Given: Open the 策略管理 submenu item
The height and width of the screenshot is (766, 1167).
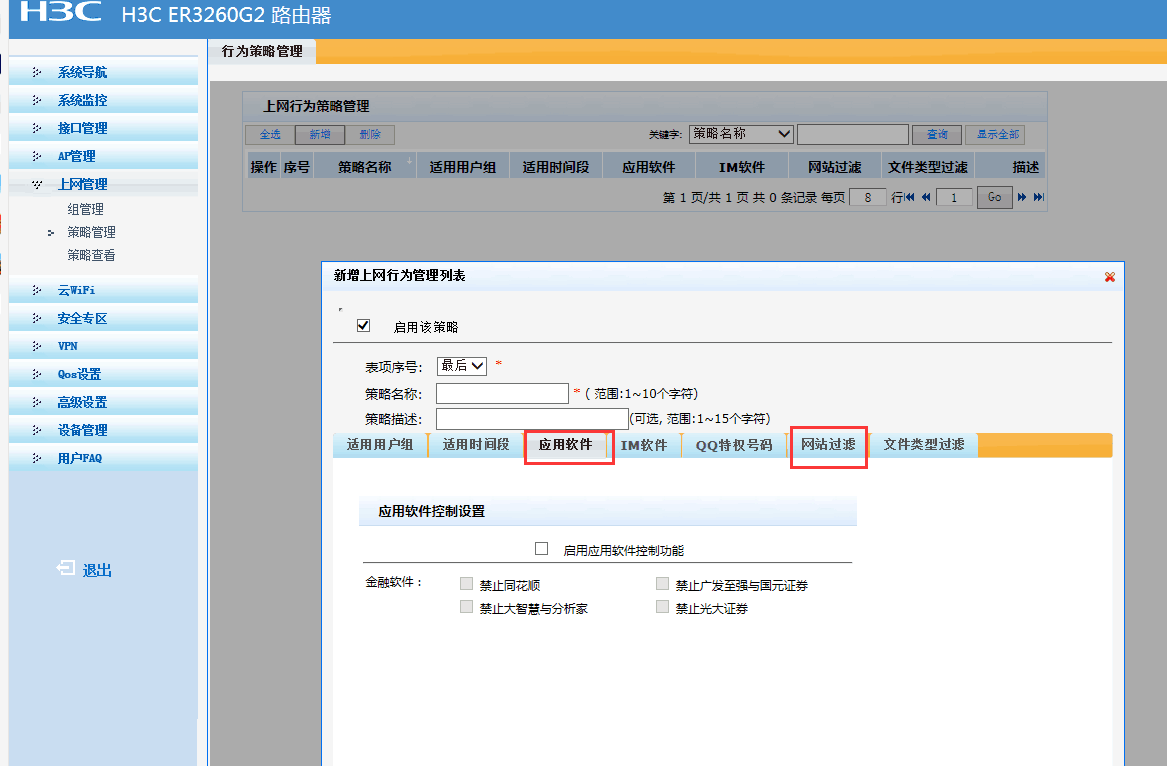Looking at the screenshot, I should click(92, 232).
